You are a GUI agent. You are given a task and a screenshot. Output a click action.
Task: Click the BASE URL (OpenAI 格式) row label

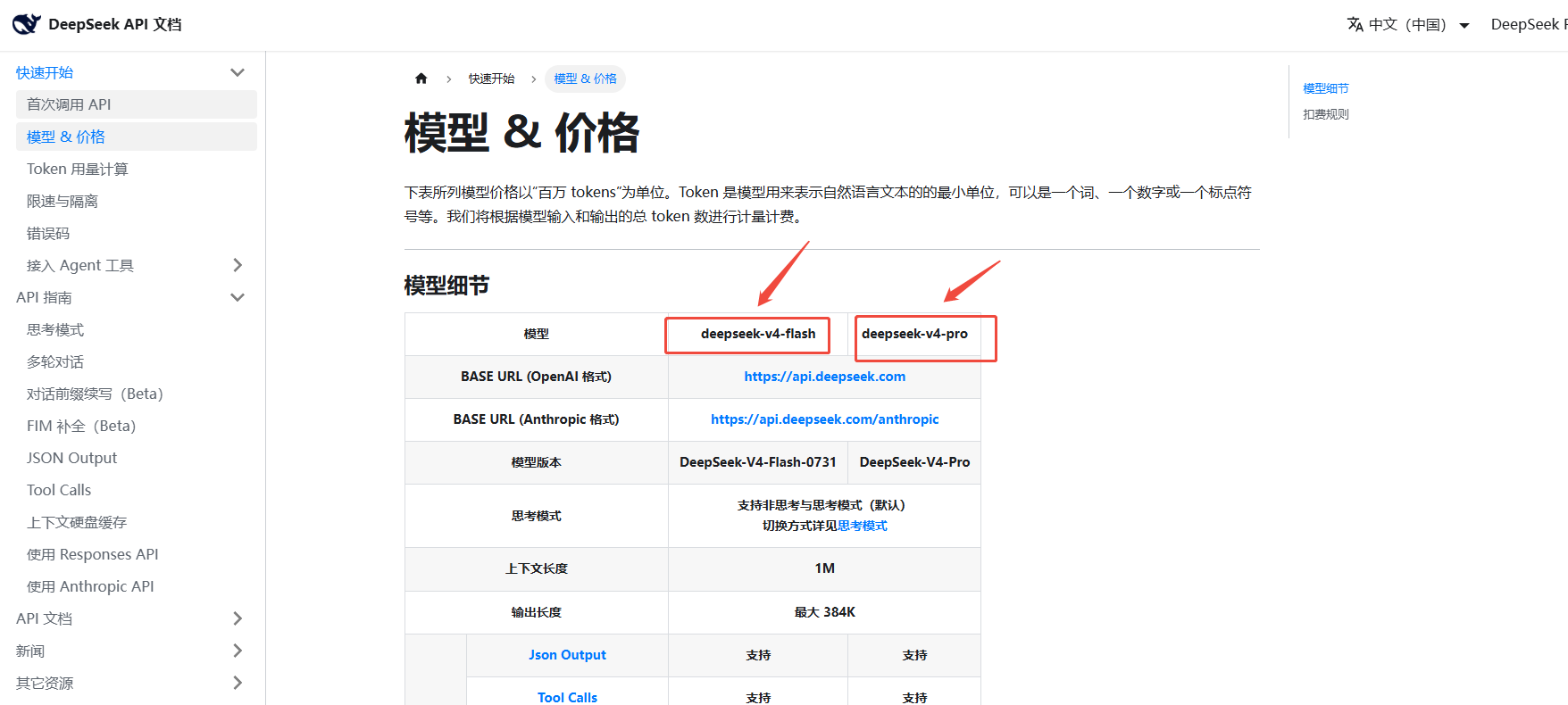537,377
